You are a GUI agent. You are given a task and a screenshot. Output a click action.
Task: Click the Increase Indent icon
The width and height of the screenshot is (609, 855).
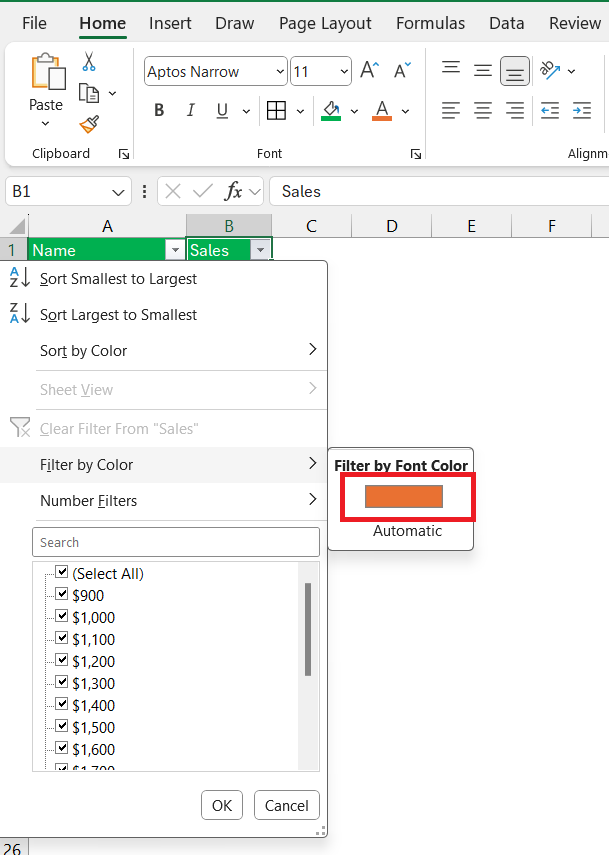click(x=582, y=111)
